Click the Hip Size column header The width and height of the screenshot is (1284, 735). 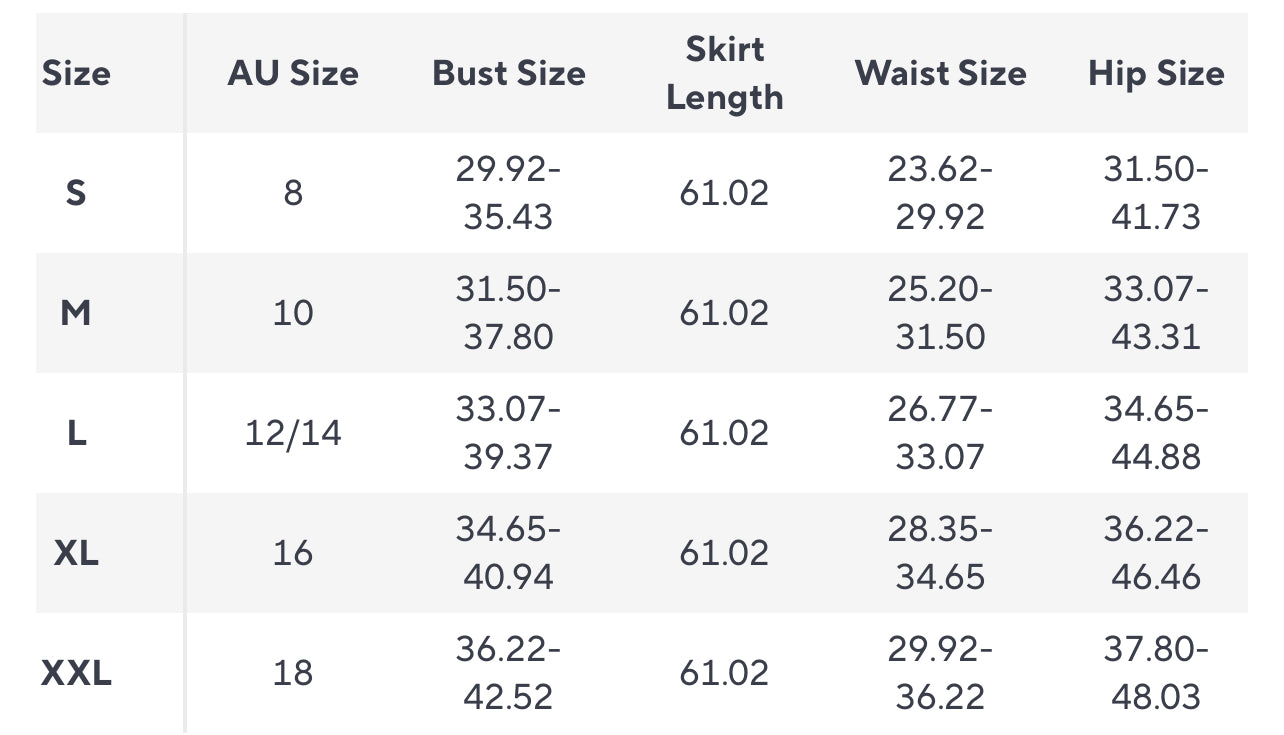pyautogui.click(x=1156, y=74)
